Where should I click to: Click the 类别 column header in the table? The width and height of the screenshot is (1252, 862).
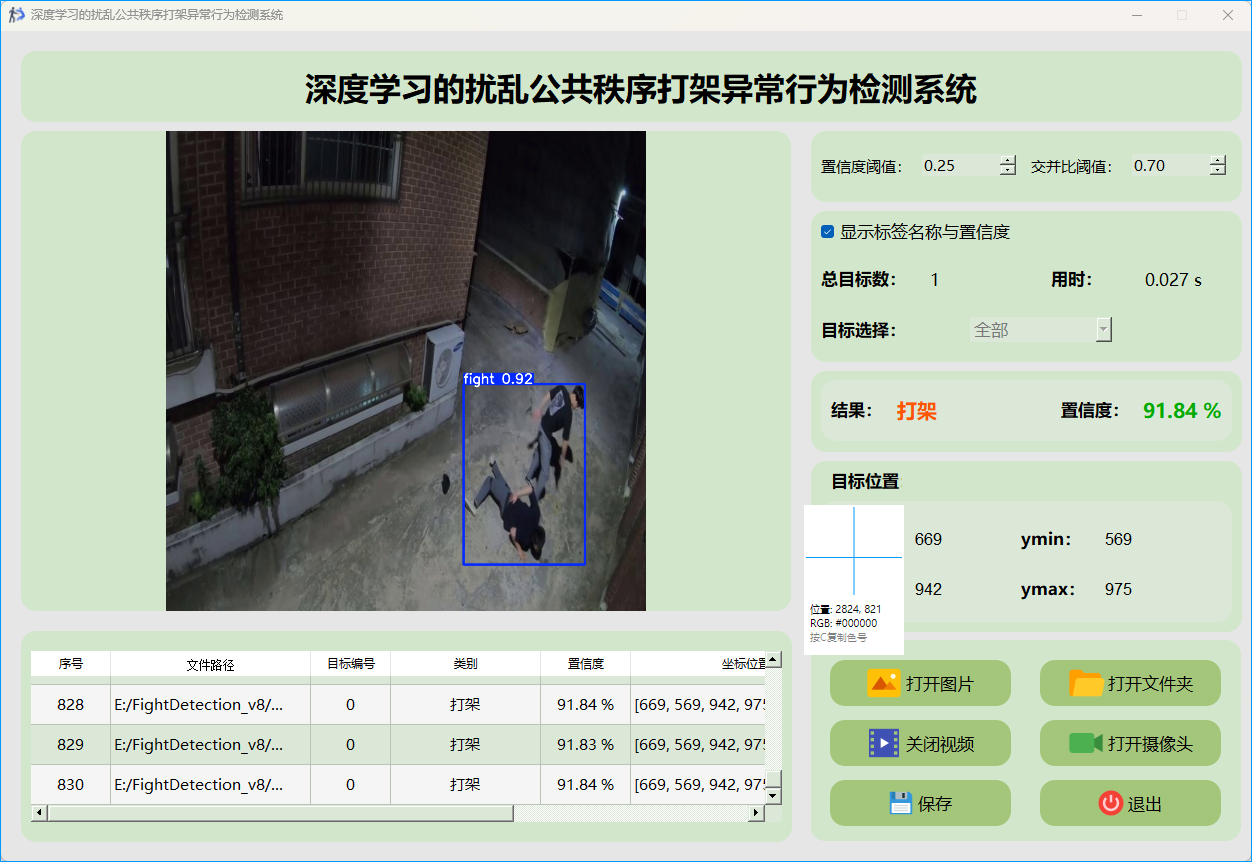tap(465, 664)
